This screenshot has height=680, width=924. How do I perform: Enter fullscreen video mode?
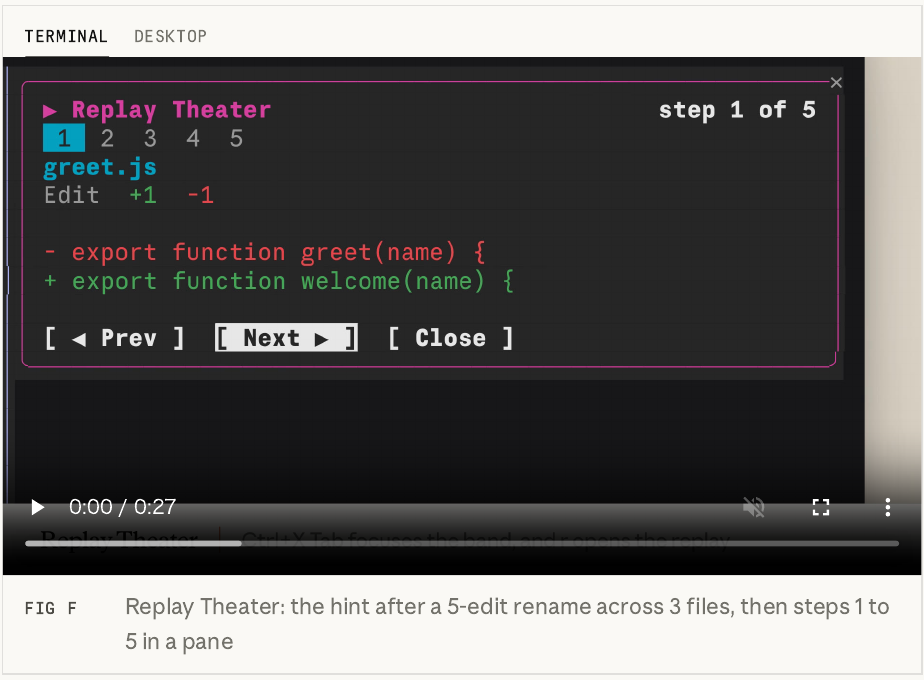tap(821, 507)
